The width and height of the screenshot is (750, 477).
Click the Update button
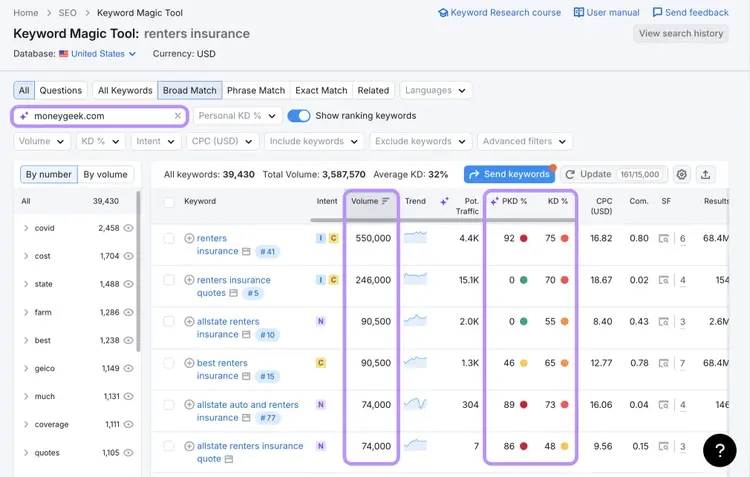pyautogui.click(x=614, y=175)
